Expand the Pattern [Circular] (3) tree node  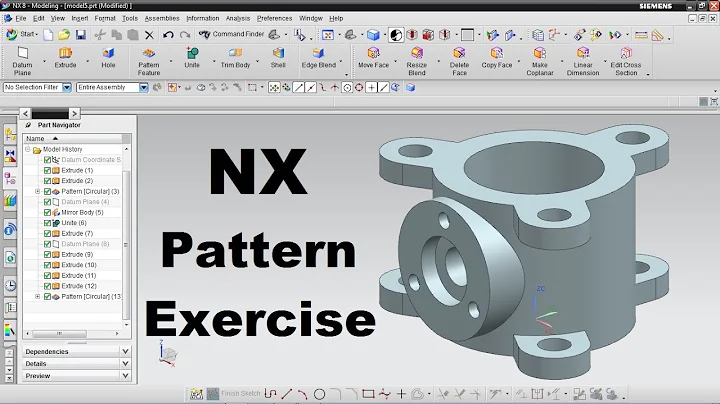click(38, 191)
